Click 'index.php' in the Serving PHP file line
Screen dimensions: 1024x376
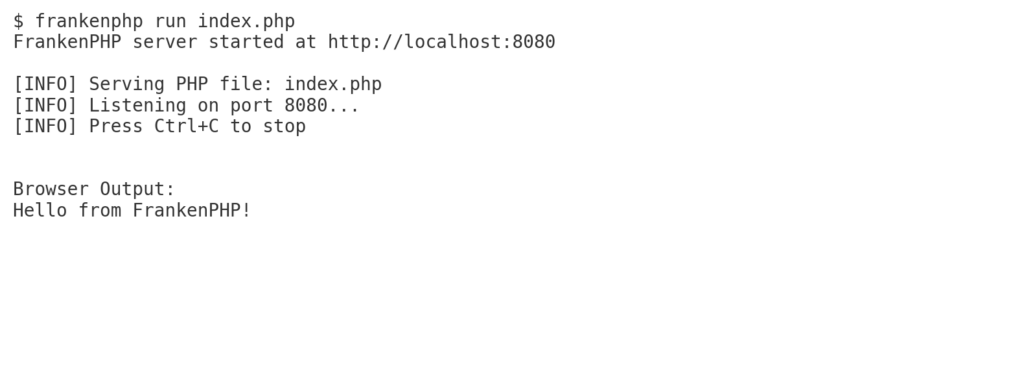click(333, 84)
